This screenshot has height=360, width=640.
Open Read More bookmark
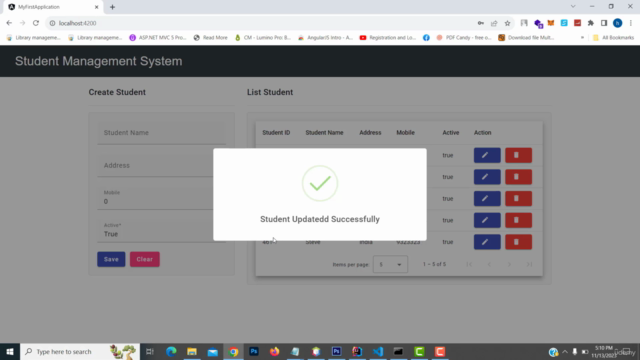pos(211,38)
